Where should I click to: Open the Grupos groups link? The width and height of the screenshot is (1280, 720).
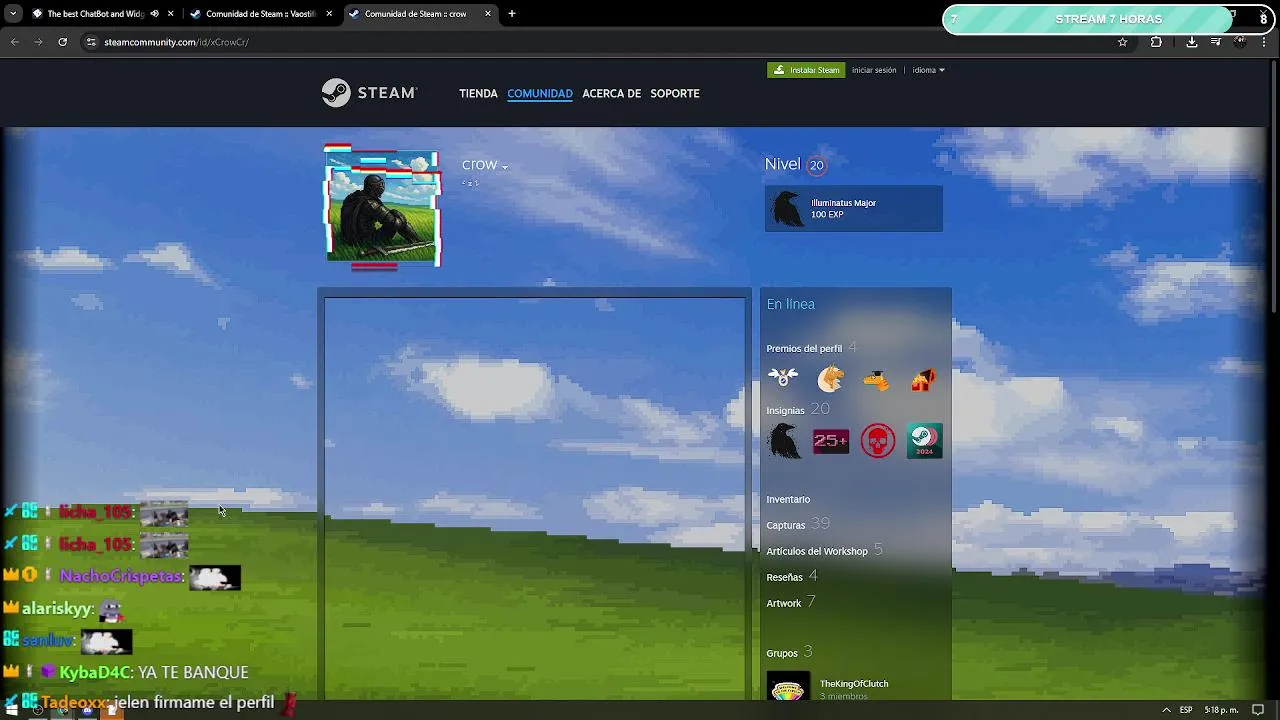pyautogui.click(x=782, y=653)
